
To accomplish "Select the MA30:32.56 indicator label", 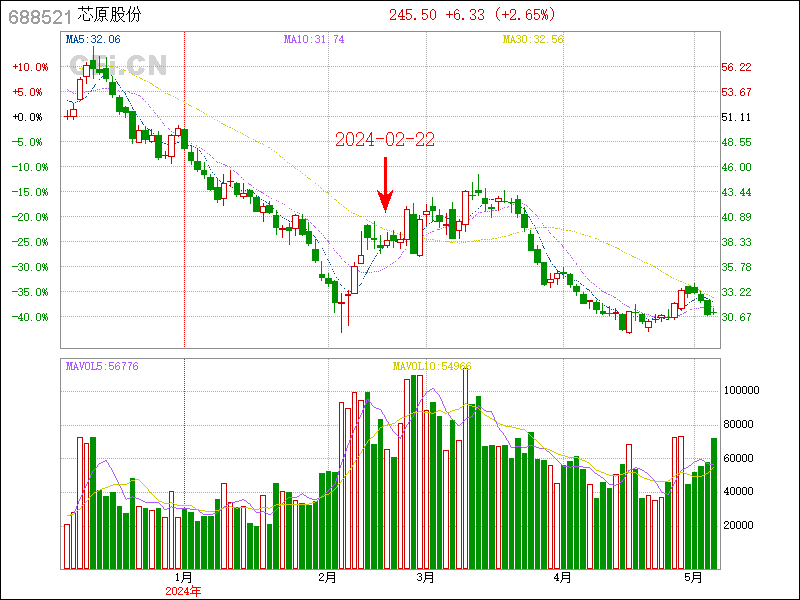I will [533, 39].
